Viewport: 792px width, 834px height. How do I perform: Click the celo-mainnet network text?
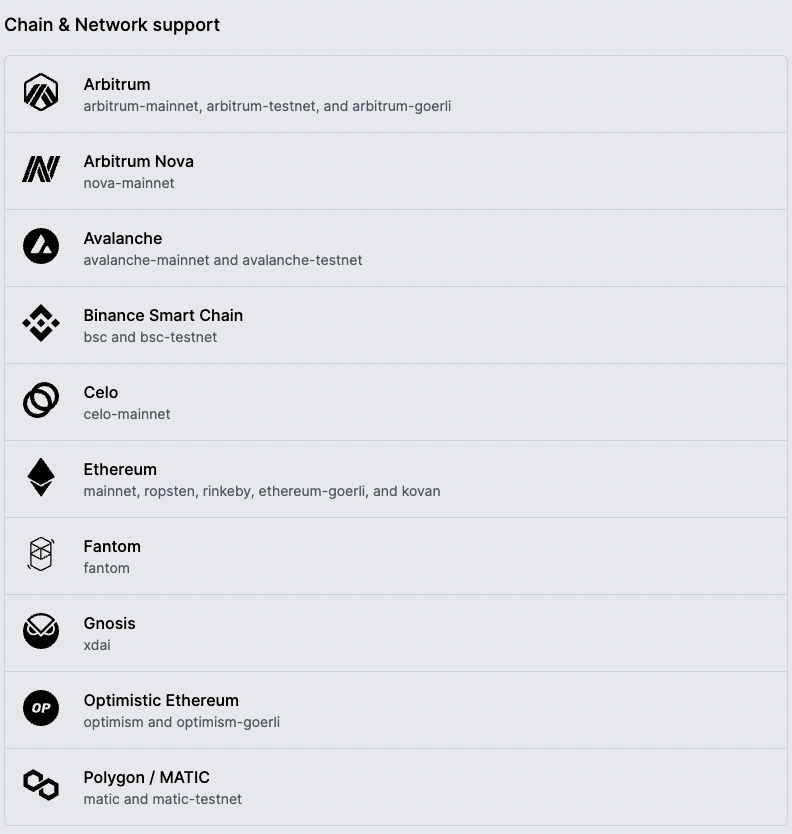point(127,414)
